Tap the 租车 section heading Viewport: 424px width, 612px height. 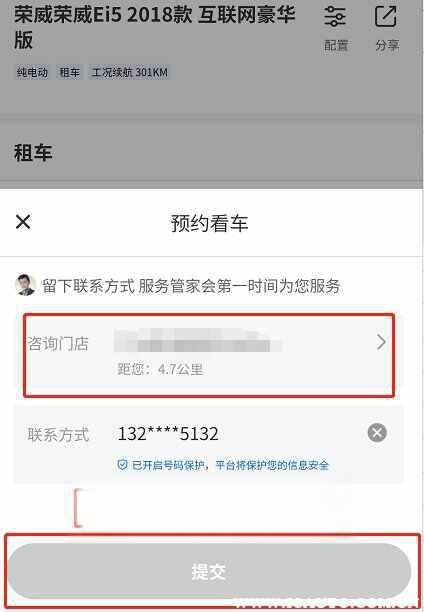point(33,153)
